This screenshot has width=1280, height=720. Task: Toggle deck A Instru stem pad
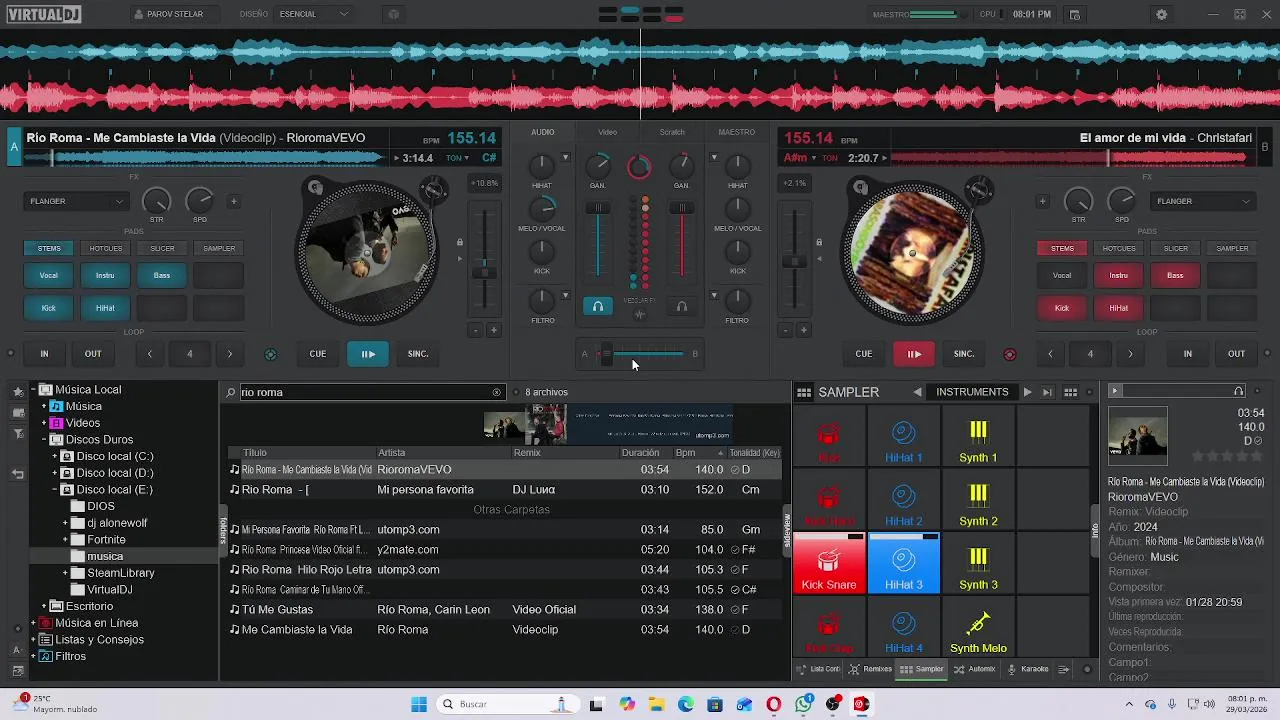pos(105,275)
